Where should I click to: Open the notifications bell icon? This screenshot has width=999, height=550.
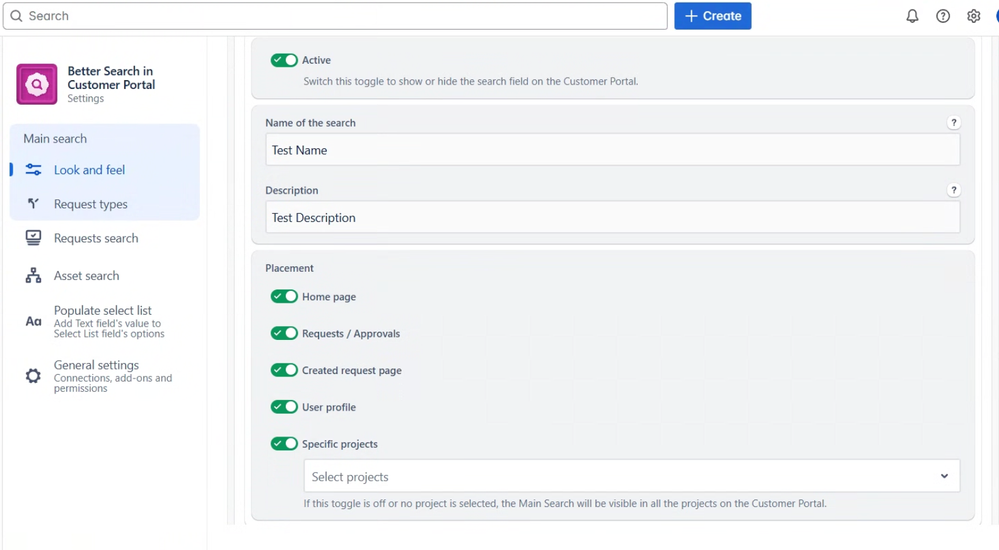tap(912, 16)
